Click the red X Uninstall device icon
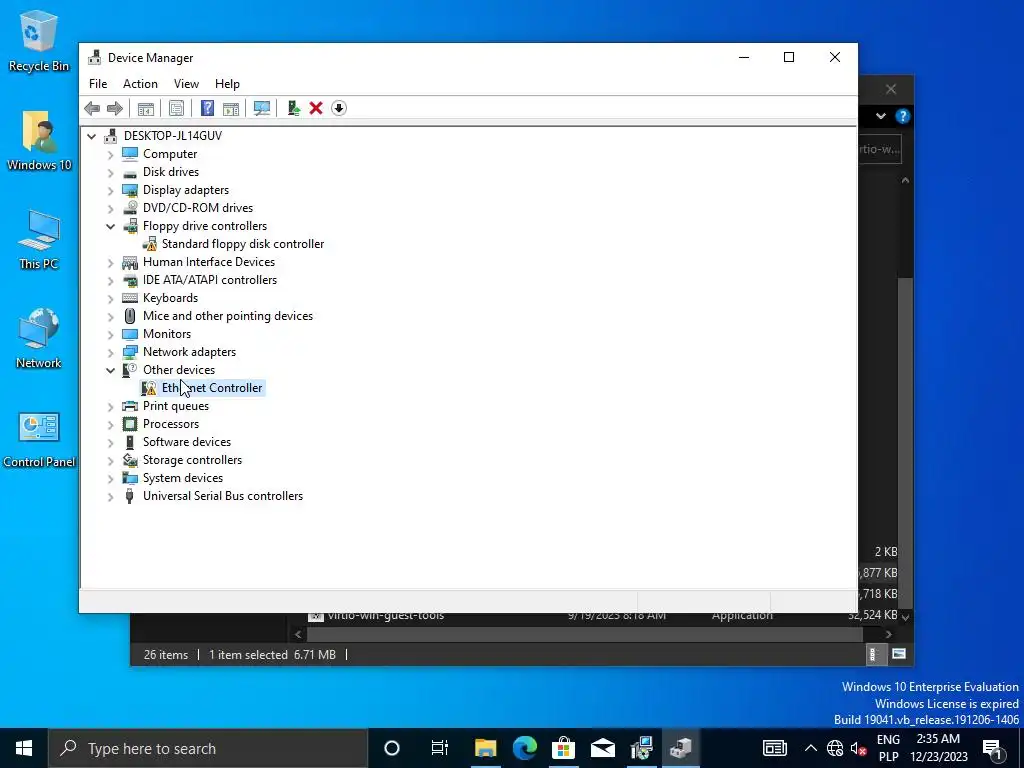 pos(316,108)
